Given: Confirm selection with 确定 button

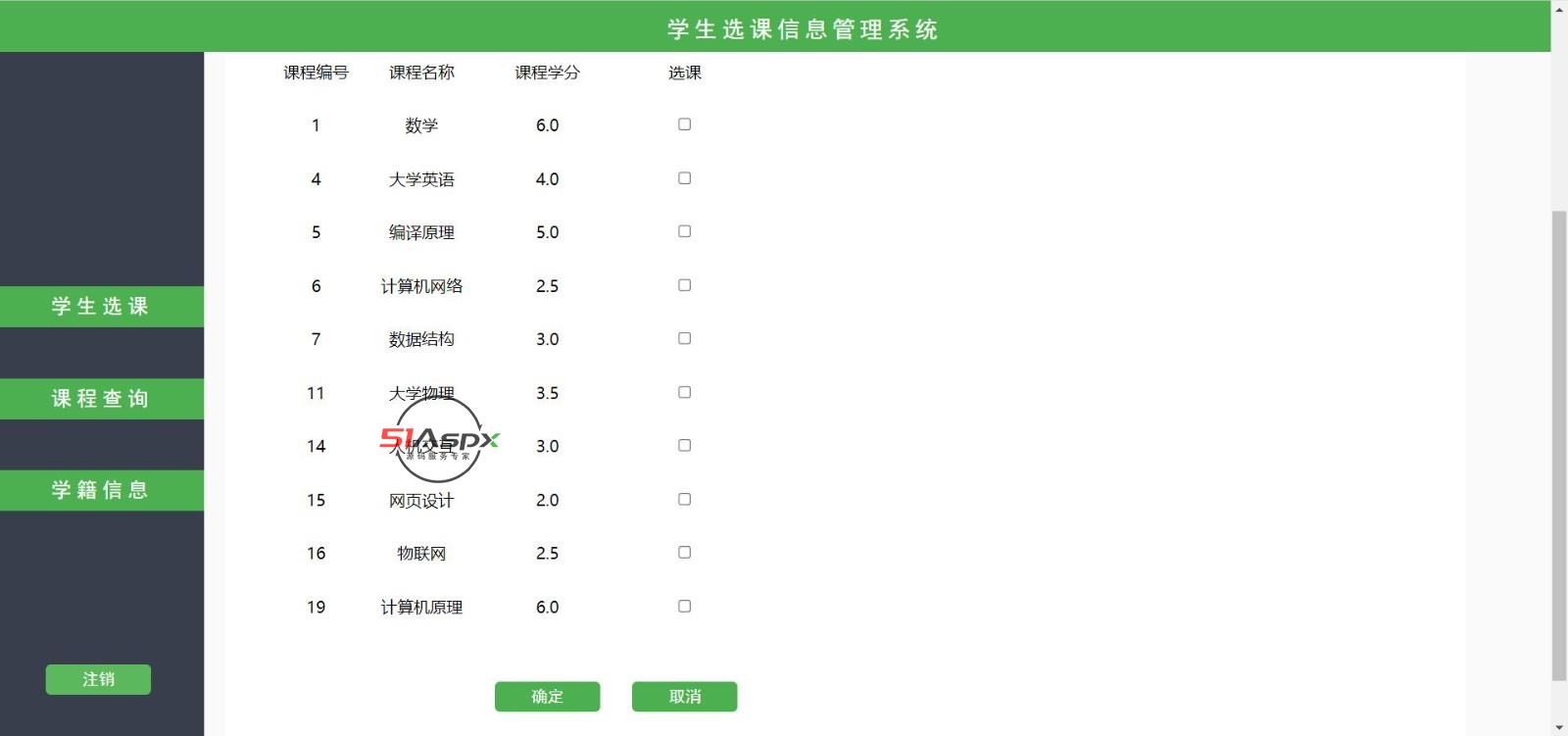Looking at the screenshot, I should 547,697.
